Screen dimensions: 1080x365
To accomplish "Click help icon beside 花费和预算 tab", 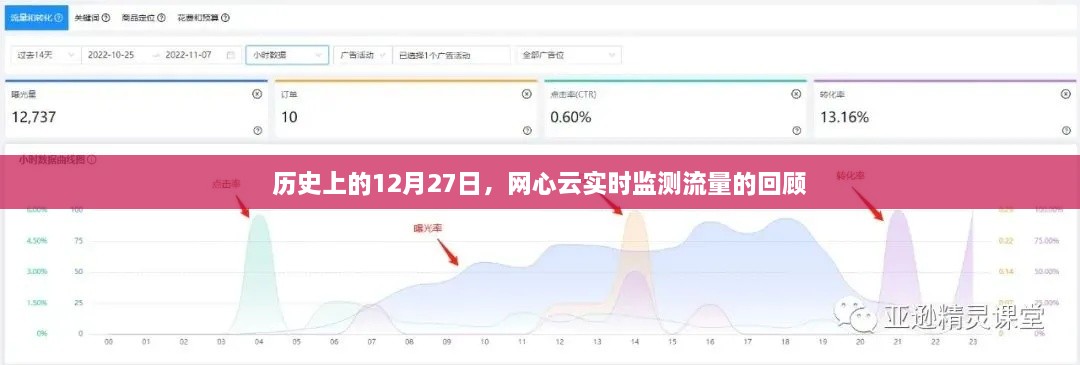I will 226,18.
